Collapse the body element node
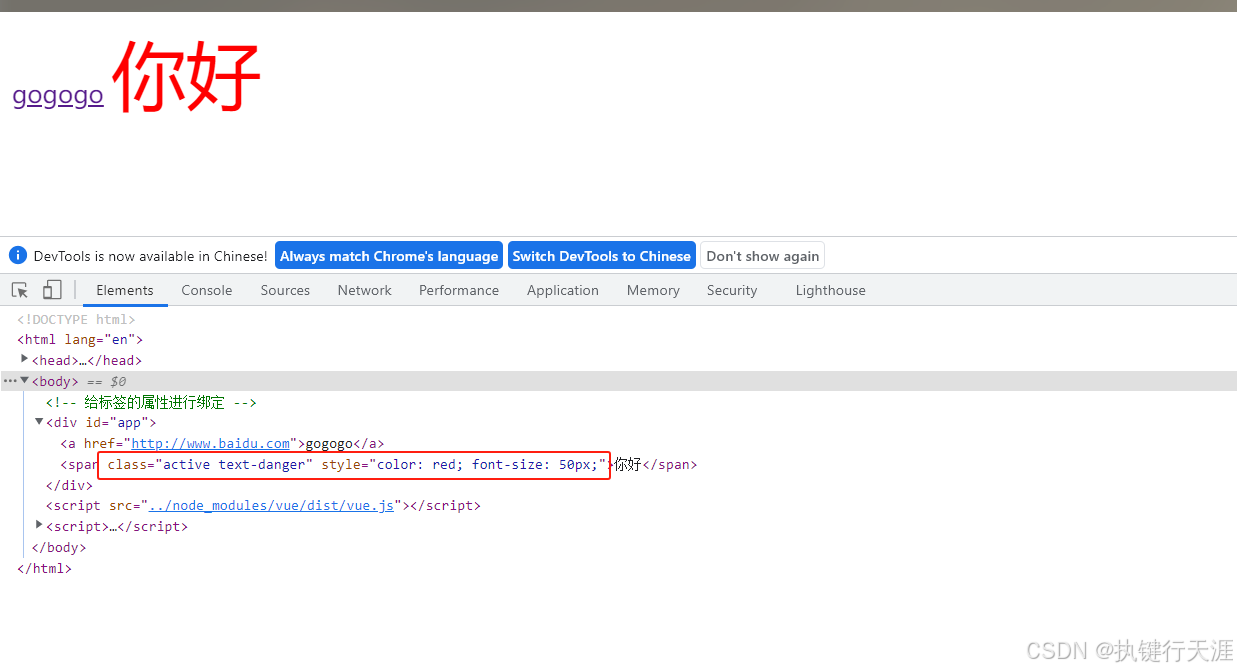 pos(24,380)
